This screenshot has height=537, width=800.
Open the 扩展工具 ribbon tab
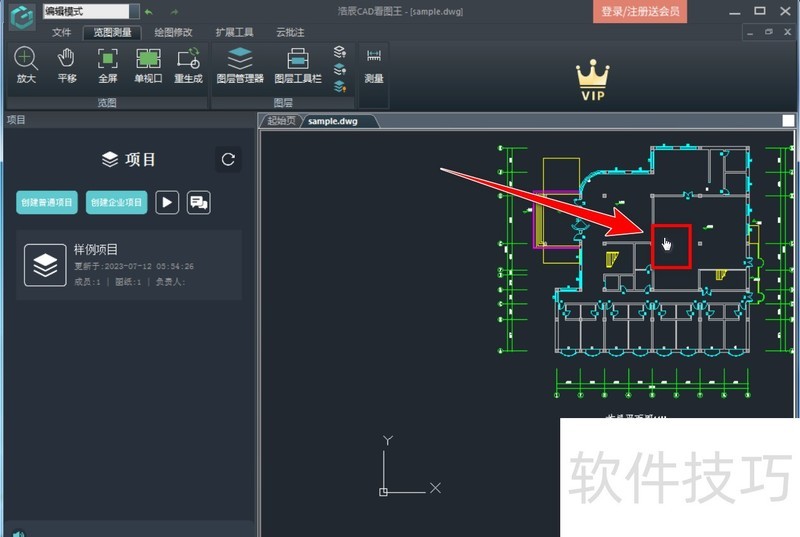pyautogui.click(x=235, y=32)
